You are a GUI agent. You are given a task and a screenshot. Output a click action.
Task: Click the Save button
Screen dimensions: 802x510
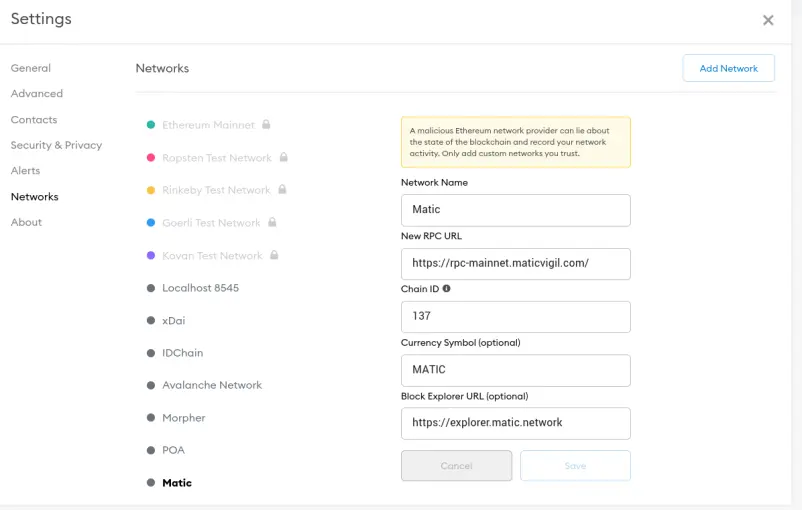[575, 465]
